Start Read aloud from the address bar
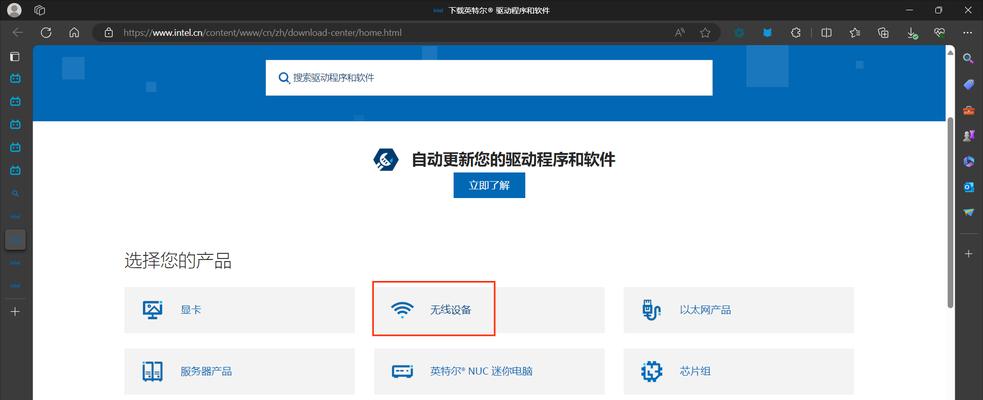 [x=680, y=33]
